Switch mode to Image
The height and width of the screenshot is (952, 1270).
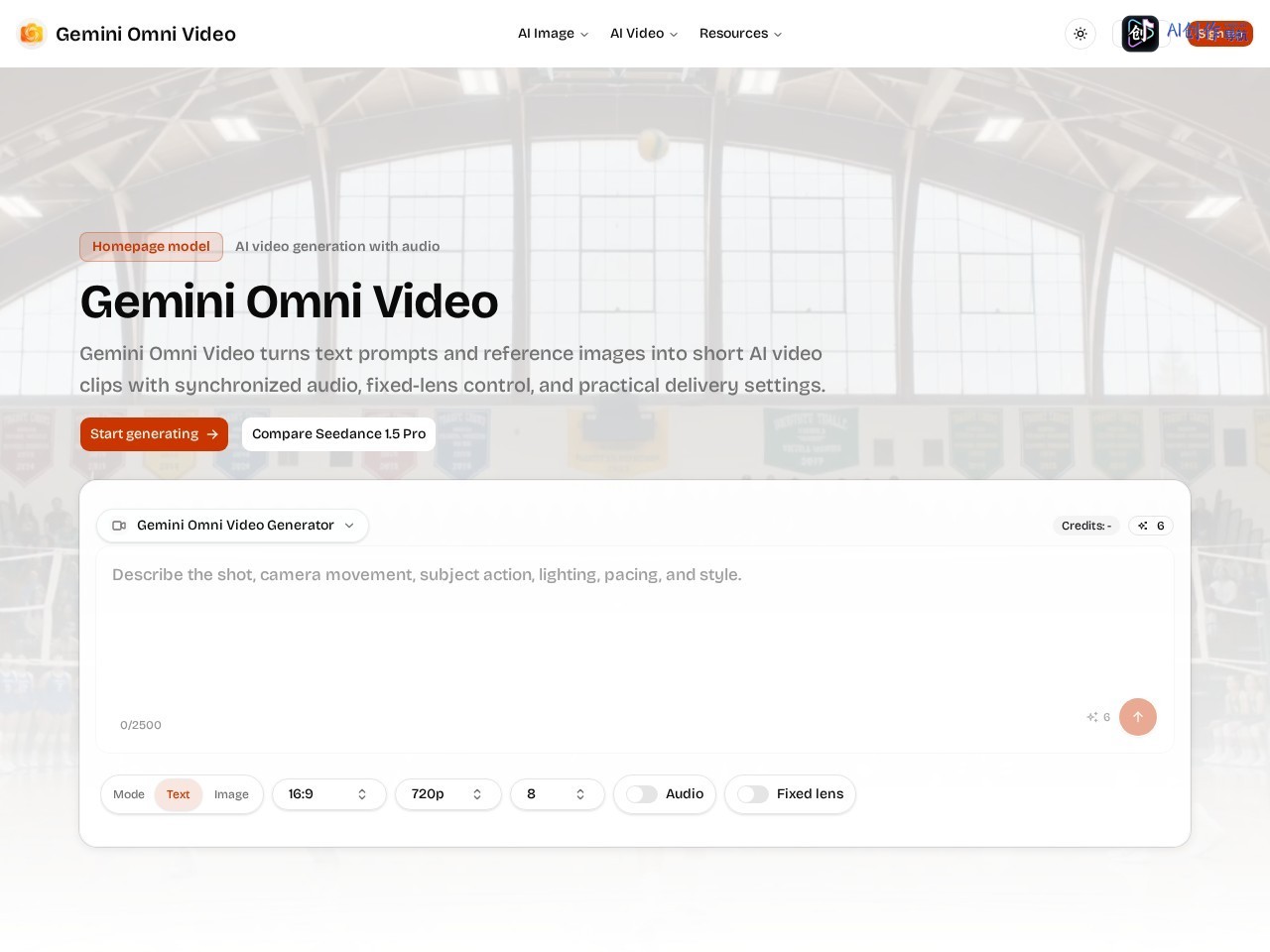click(x=231, y=794)
